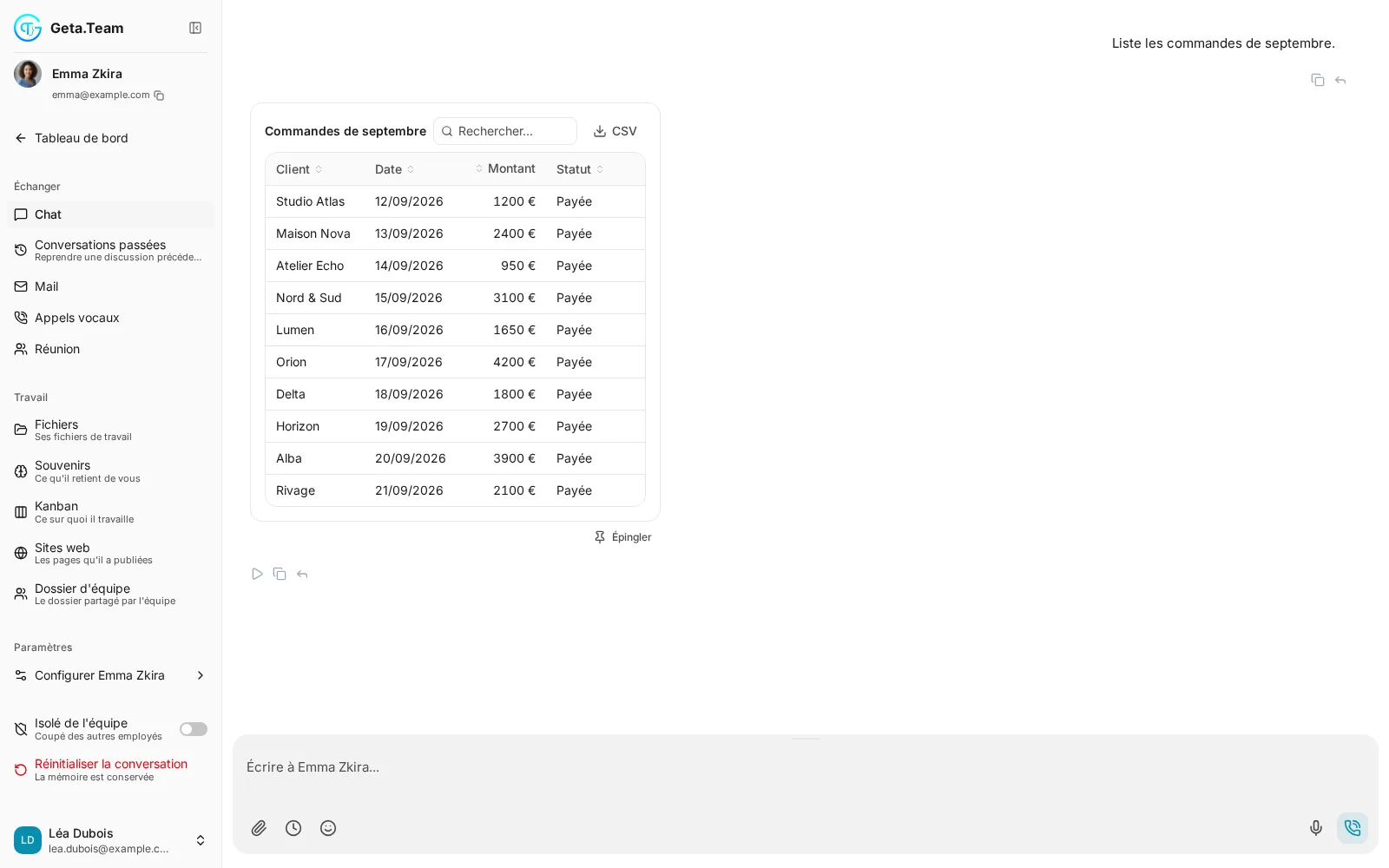The width and height of the screenshot is (1389, 868).
Task: Open the Chat section
Action: click(x=110, y=214)
